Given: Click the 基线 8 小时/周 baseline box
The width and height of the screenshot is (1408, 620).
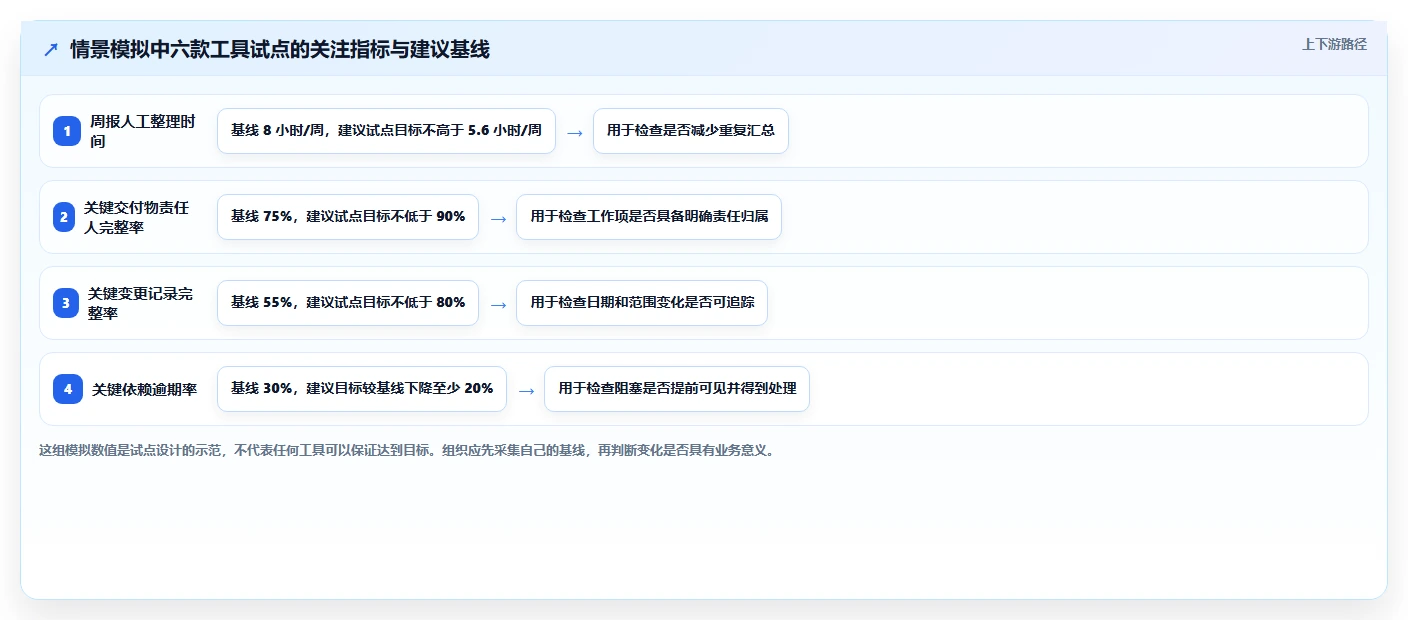Looking at the screenshot, I should [386, 131].
